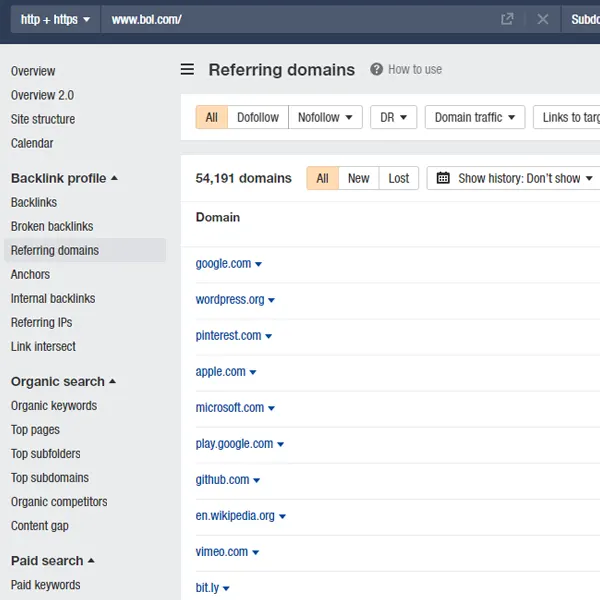The image size is (600, 600).
Task: Open the DR filter dropdown
Action: 393,117
